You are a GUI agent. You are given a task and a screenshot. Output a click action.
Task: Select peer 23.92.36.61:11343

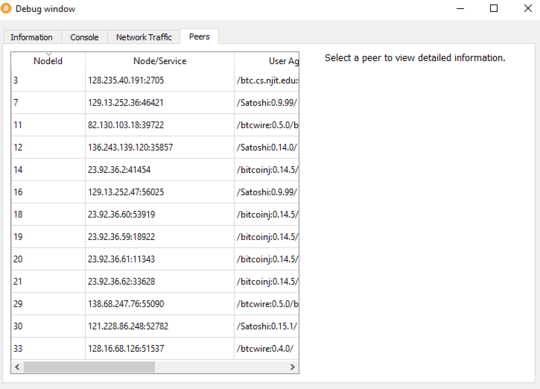(x=160, y=259)
